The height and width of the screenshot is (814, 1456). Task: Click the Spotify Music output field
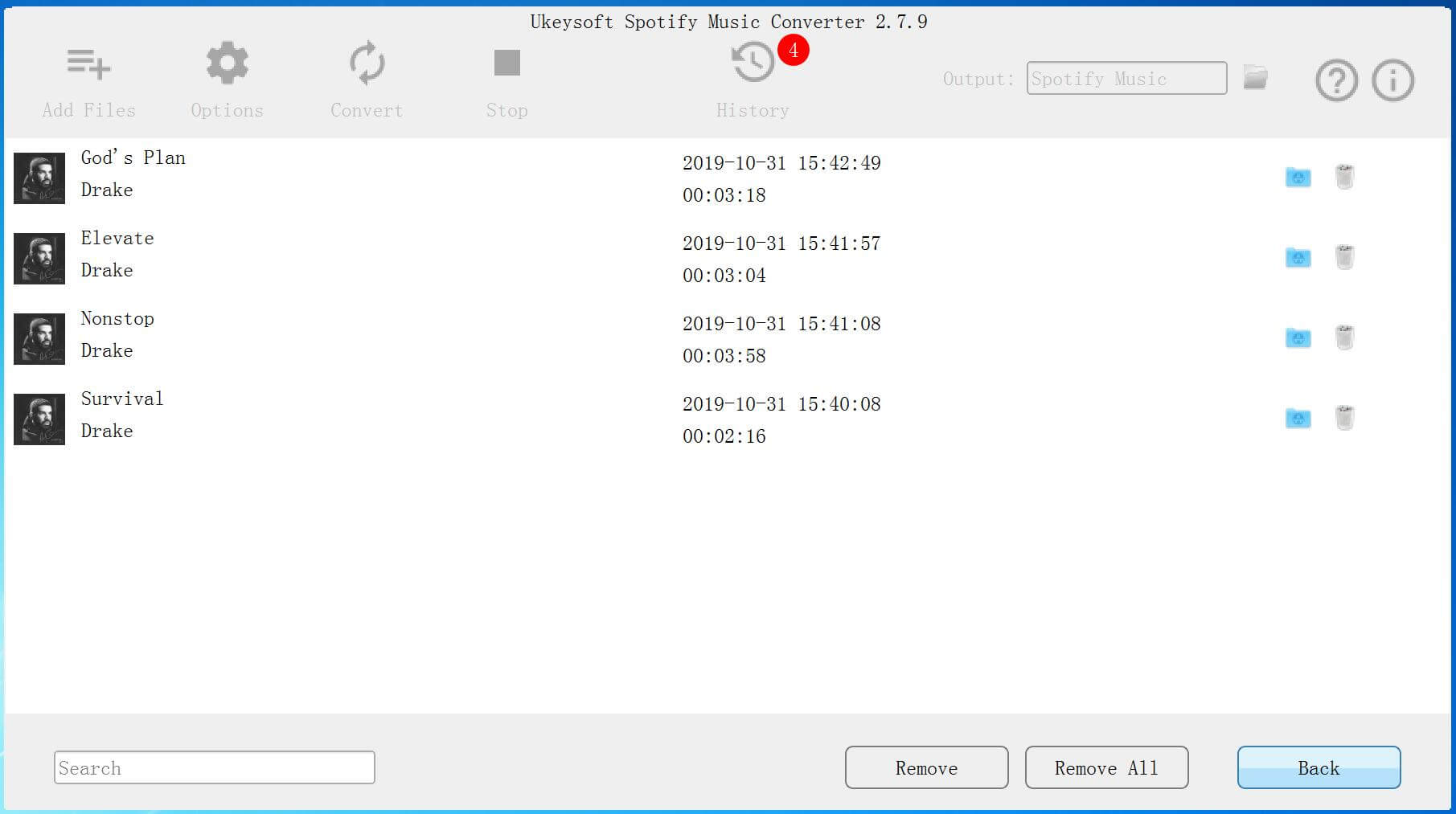(x=1126, y=78)
